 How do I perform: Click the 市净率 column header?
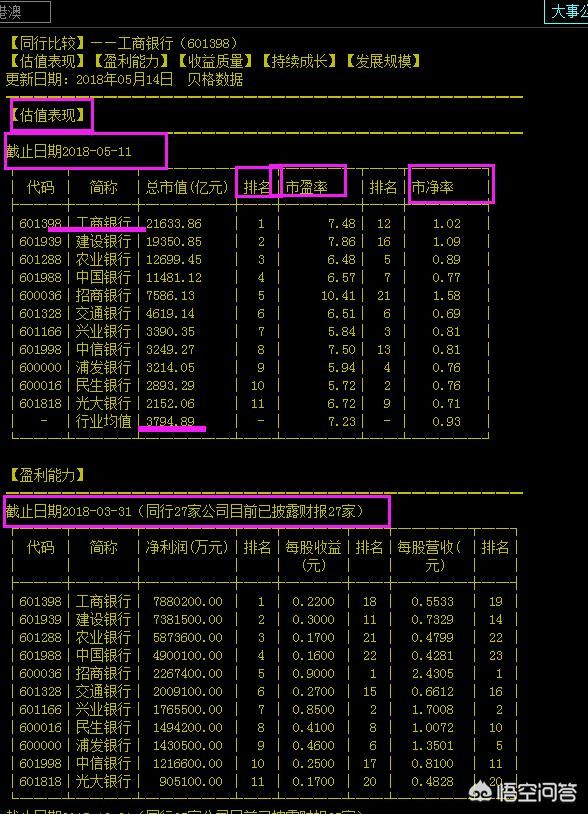point(433,187)
